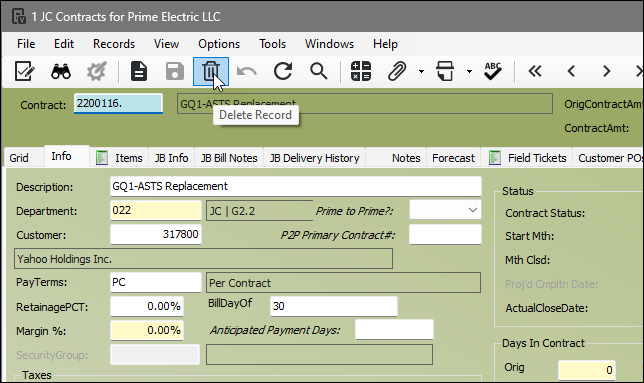The image size is (644, 383).
Task: Refresh the record with circular arrow icon
Action: 283,71
